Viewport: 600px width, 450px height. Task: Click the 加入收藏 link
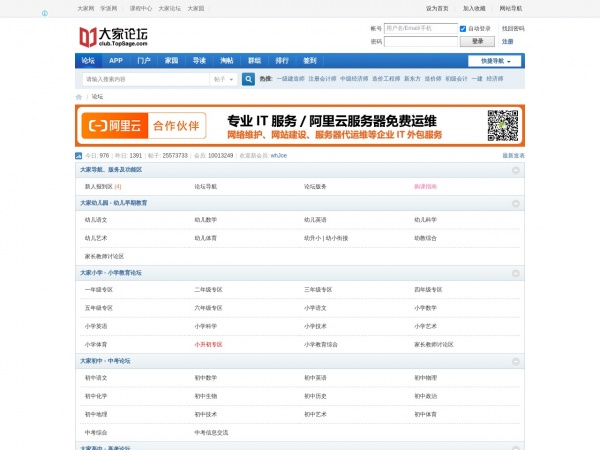[x=474, y=8]
